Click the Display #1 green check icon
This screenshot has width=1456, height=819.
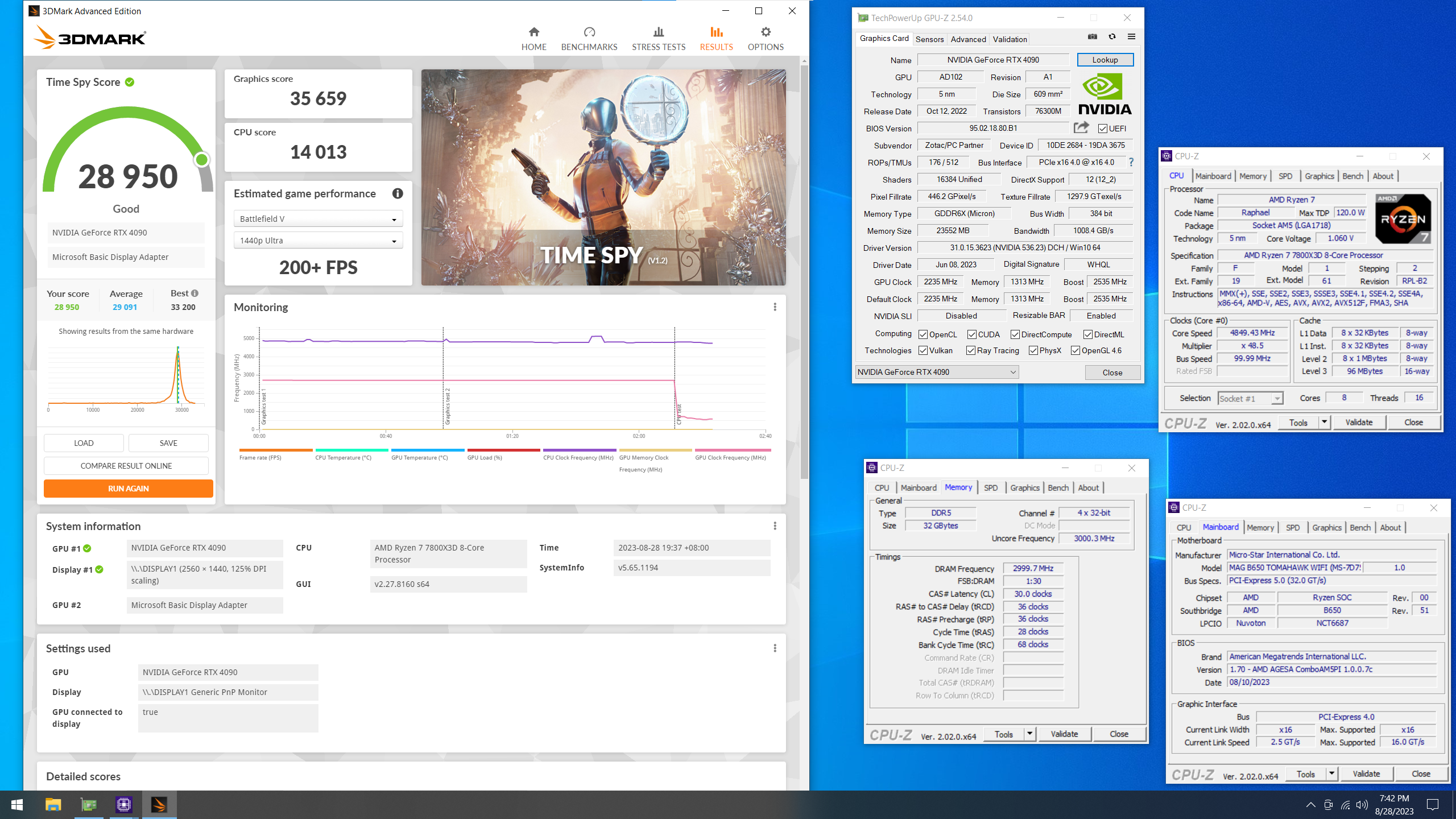pos(99,569)
